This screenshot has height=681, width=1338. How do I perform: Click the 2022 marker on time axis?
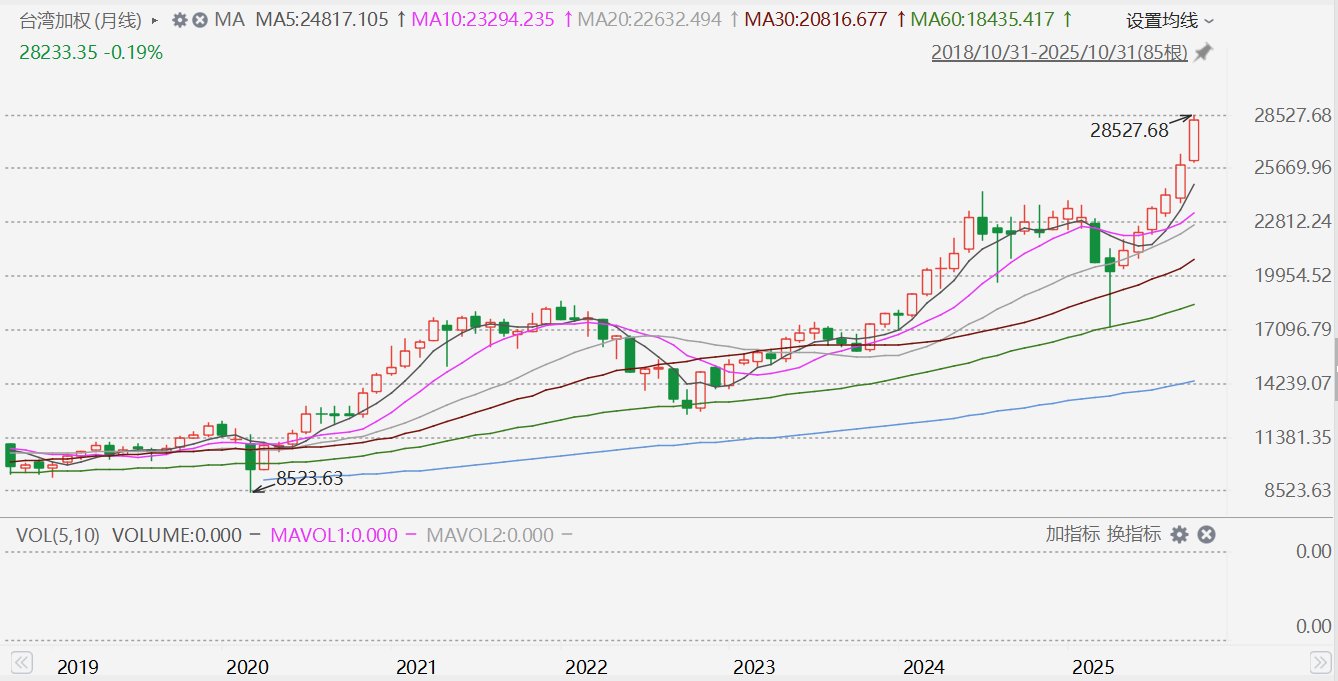(582, 667)
